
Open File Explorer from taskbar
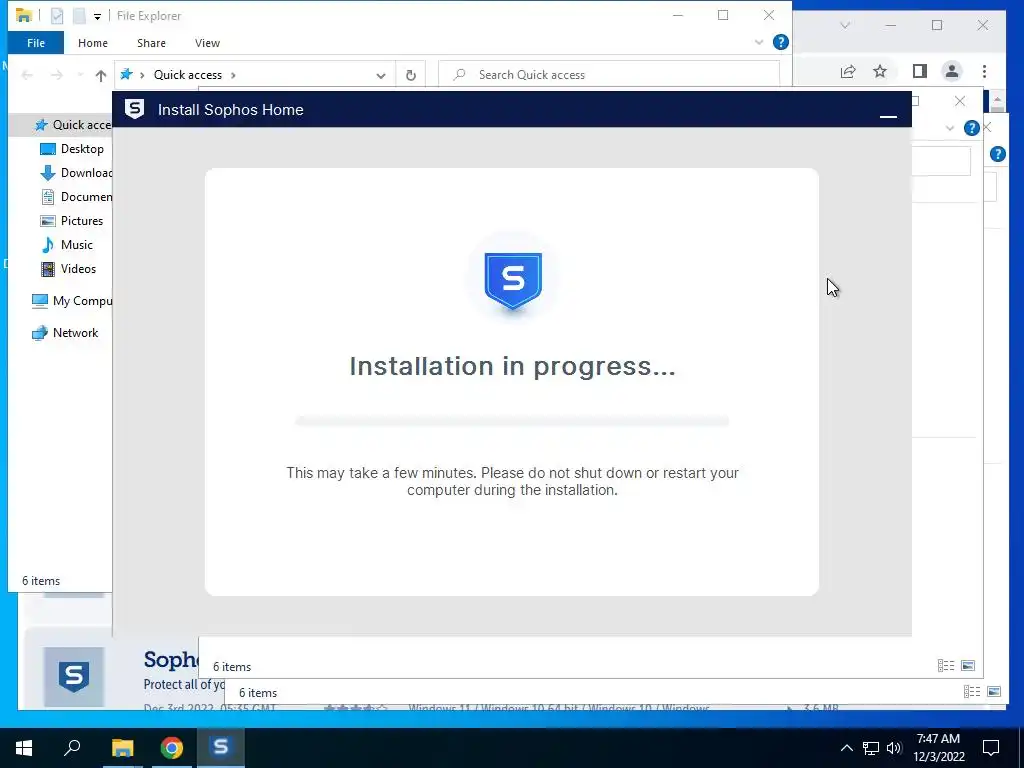point(122,748)
